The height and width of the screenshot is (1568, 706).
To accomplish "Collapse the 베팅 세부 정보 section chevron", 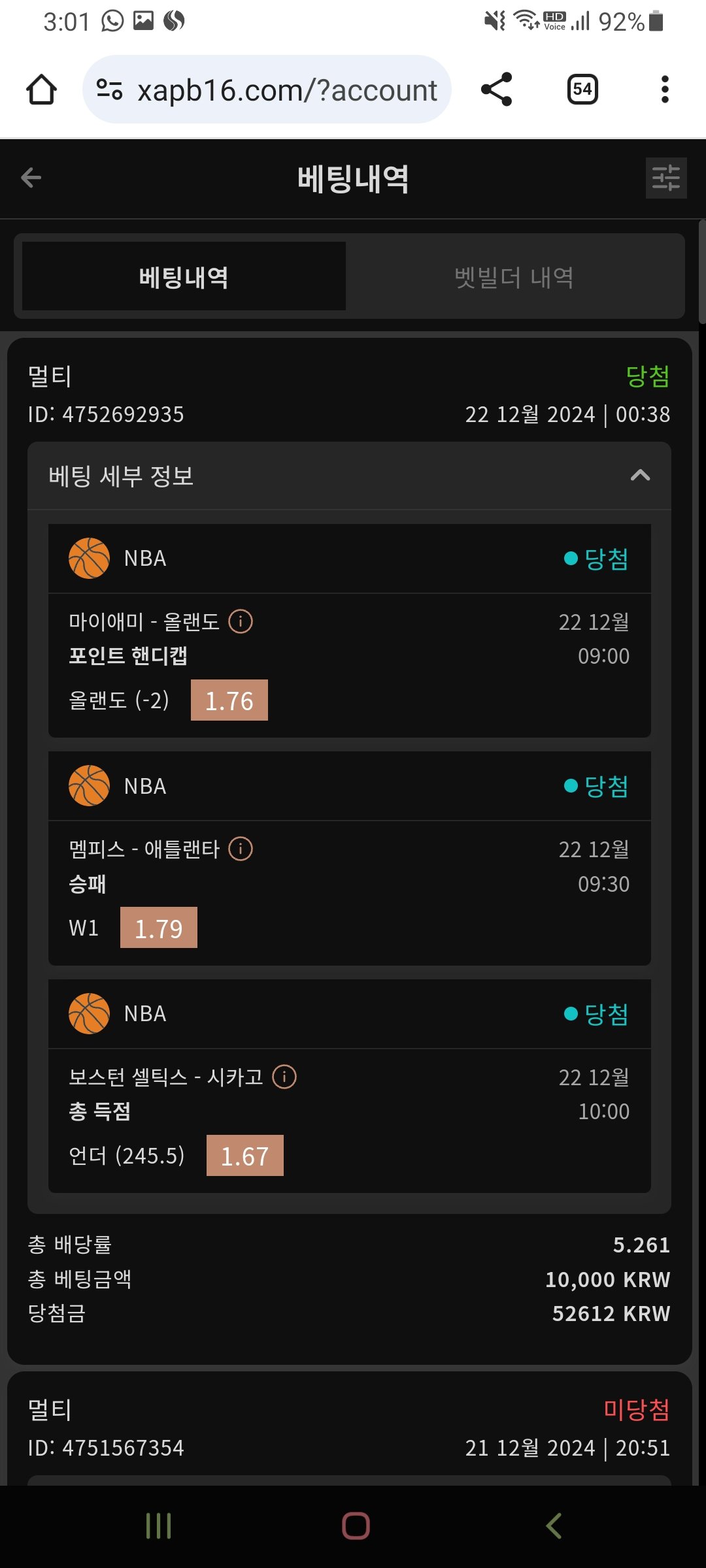I will [640, 476].
